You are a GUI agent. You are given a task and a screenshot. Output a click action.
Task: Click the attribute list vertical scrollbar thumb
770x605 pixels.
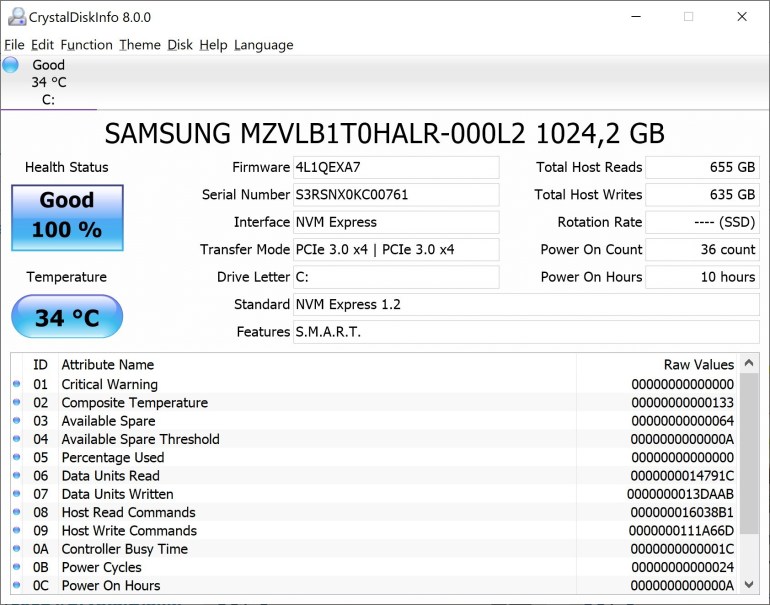749,453
